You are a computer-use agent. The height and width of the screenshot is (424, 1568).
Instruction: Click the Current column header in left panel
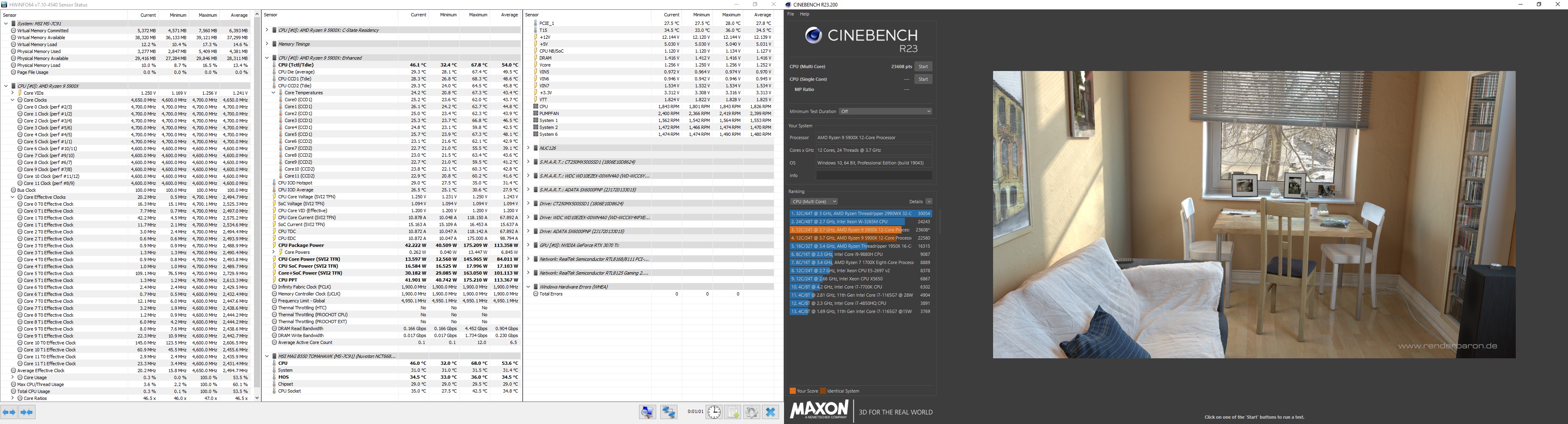coord(148,15)
